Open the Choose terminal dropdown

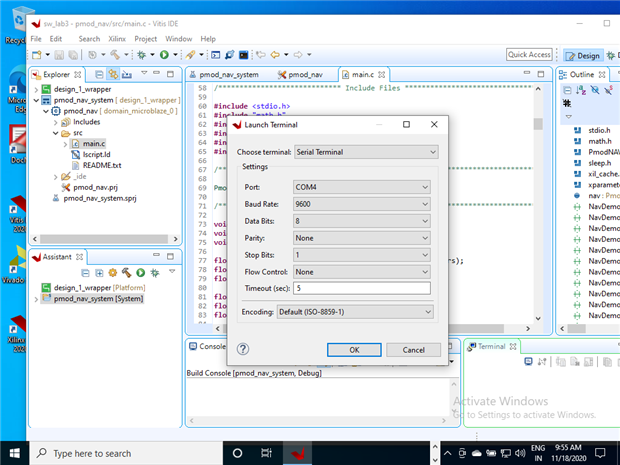[x=366, y=152]
